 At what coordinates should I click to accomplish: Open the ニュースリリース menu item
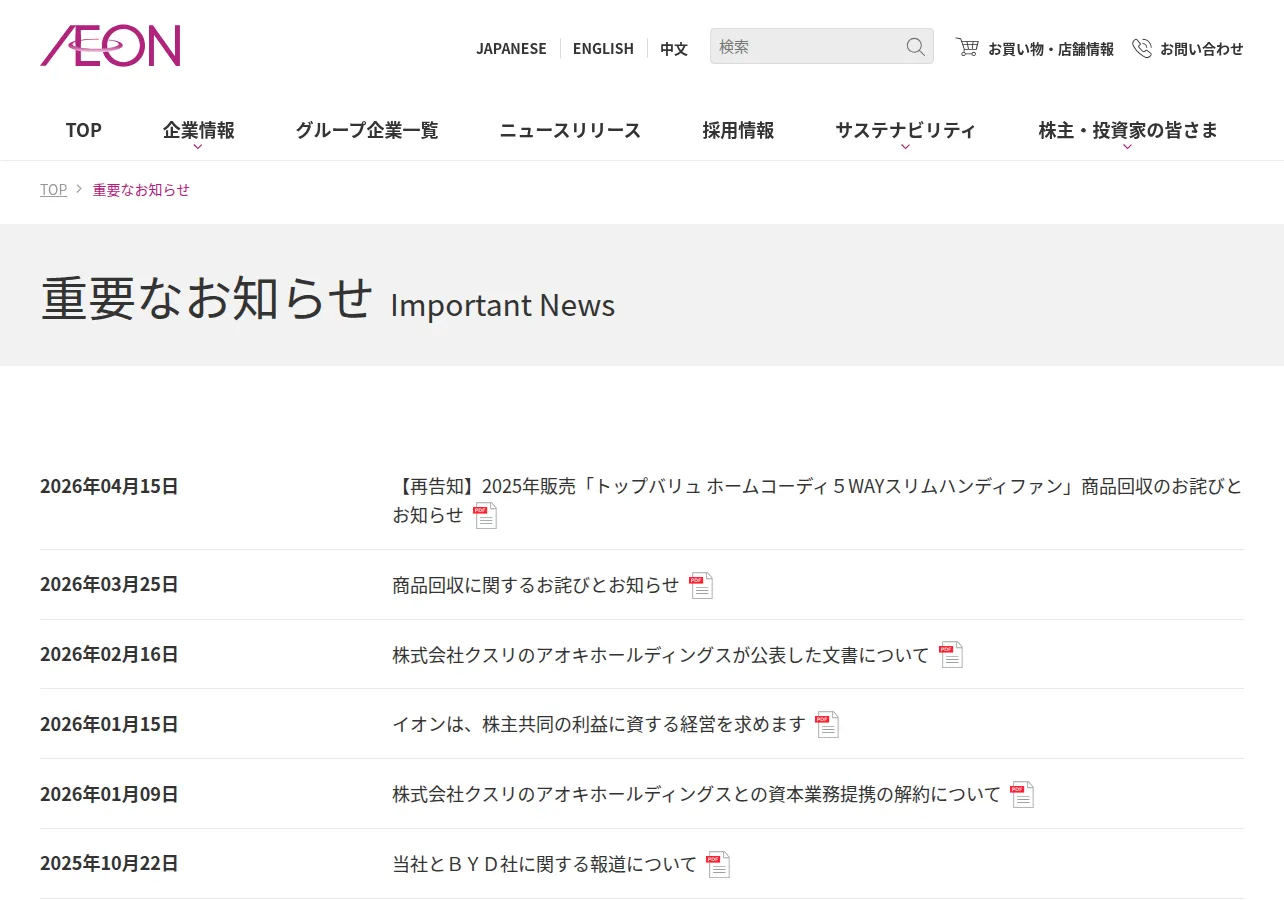(x=570, y=130)
